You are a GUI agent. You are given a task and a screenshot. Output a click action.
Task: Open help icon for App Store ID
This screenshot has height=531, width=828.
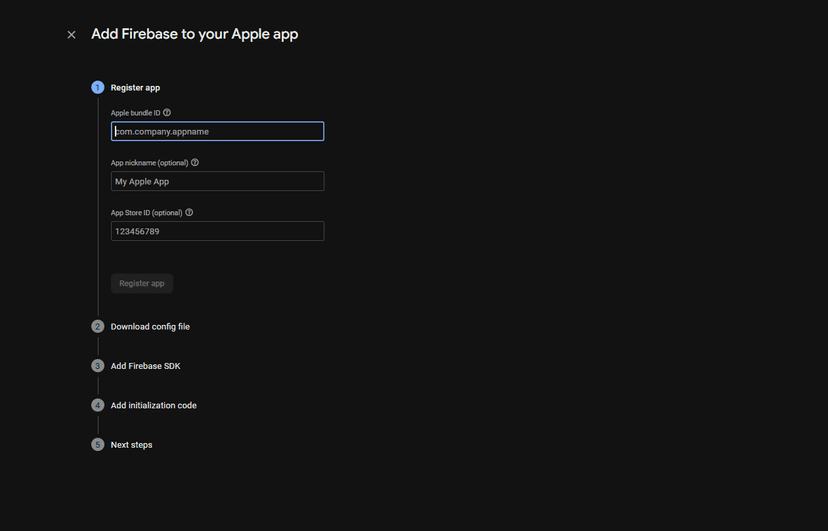point(189,212)
